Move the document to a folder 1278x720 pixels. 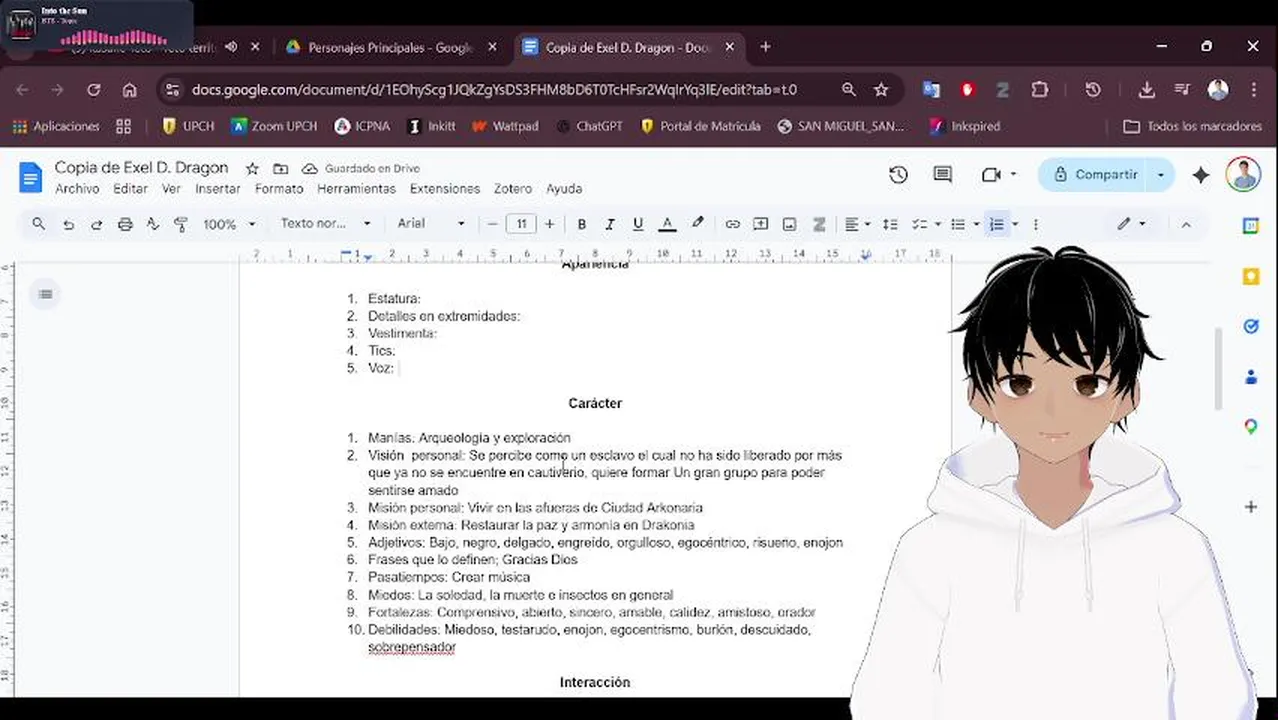pyautogui.click(x=280, y=169)
